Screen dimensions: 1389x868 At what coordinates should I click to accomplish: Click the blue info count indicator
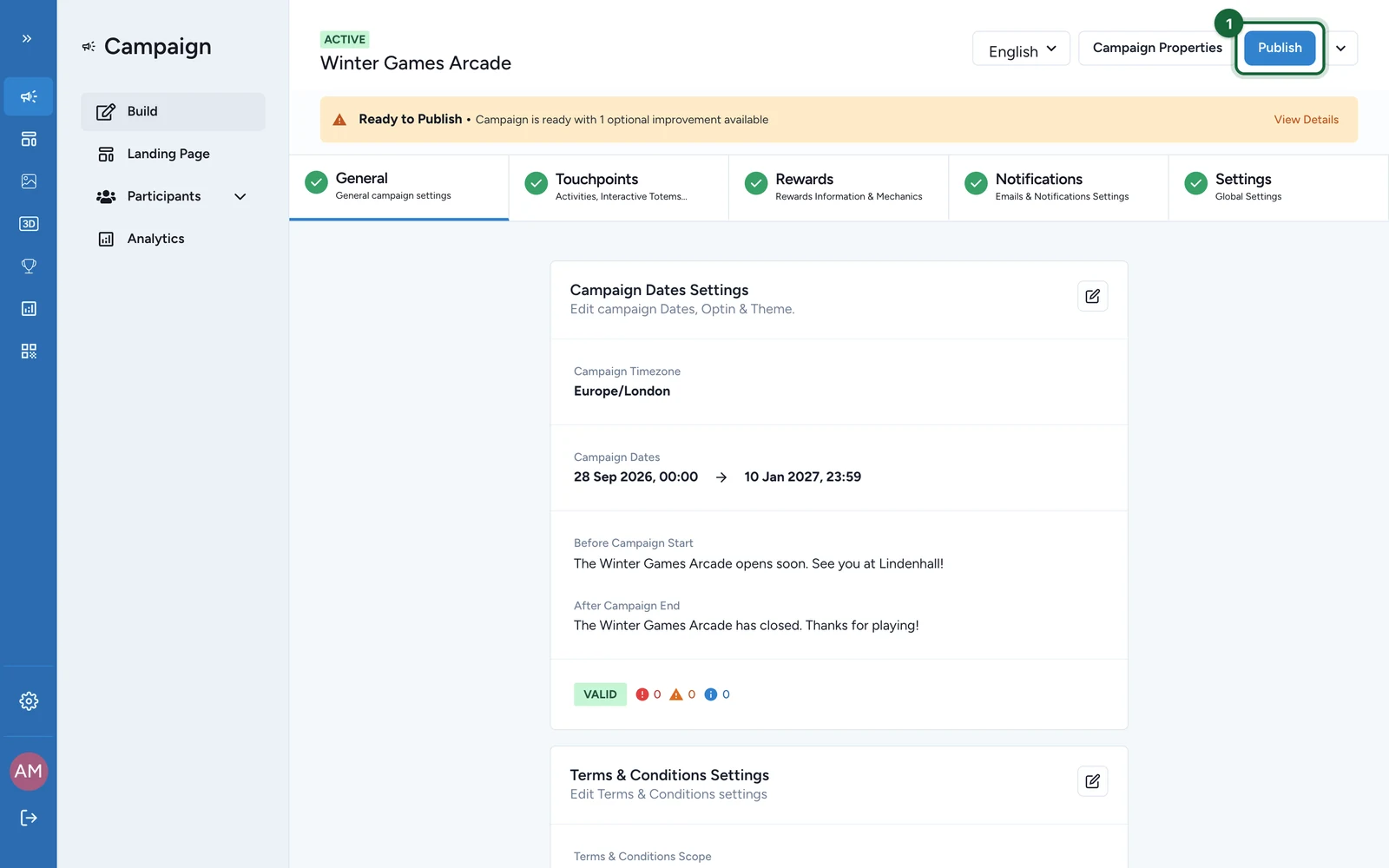point(717,694)
